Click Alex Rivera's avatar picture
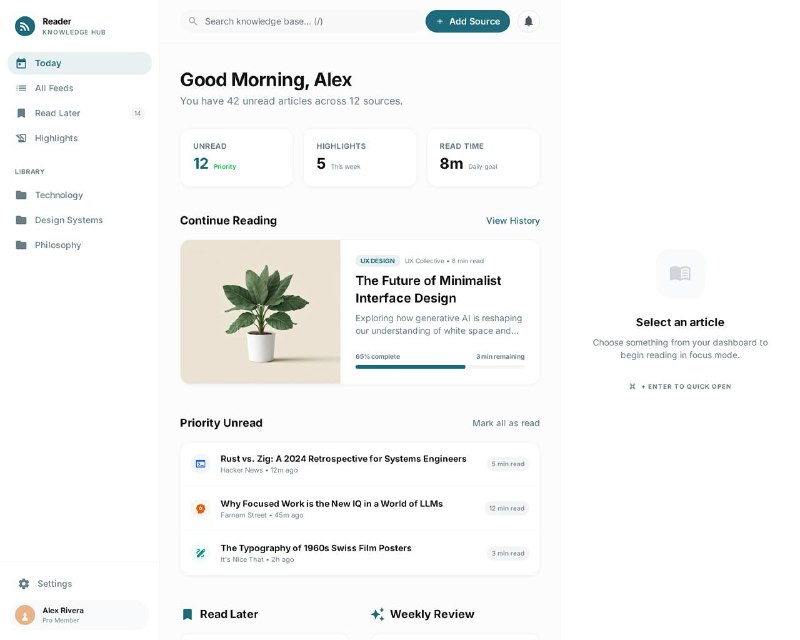Viewport: 800px width, 640px height. click(x=25, y=615)
